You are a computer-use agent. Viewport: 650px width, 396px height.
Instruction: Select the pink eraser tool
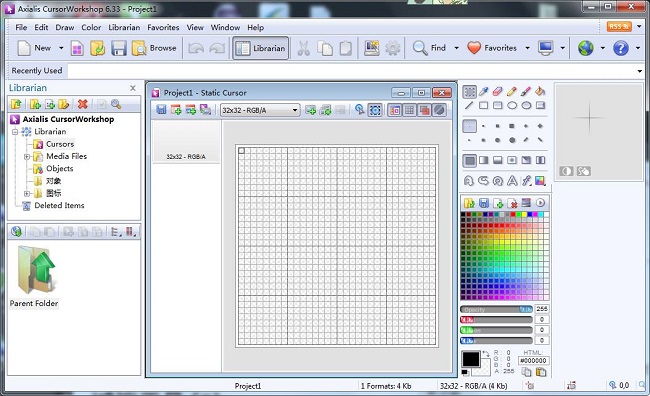497,92
